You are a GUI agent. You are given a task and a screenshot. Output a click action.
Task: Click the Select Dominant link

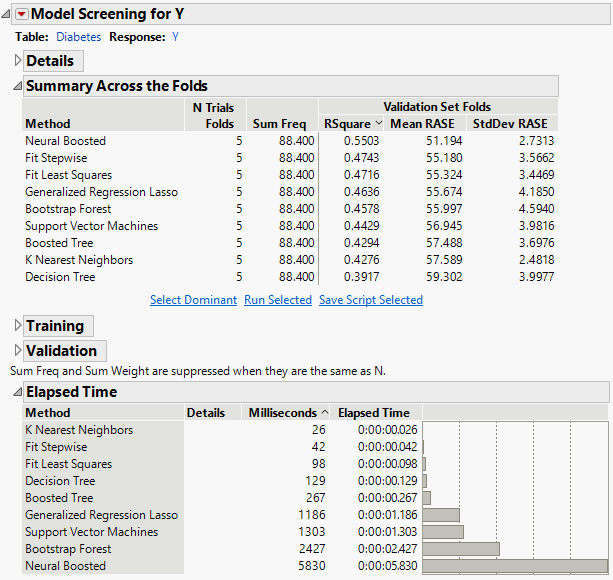[193, 300]
